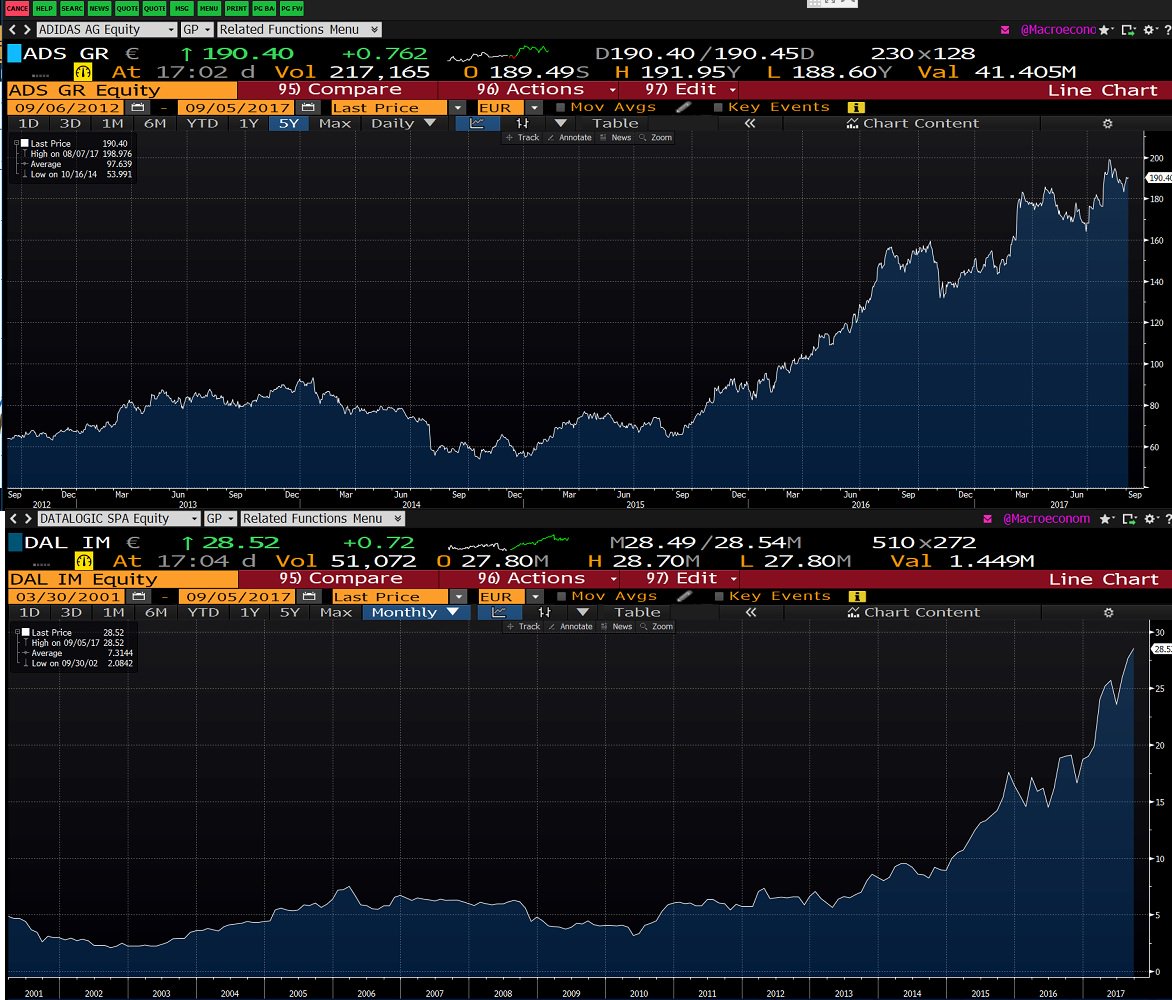Click the yellow info icon beside Key Events in ADS GR panel
Viewport: 1172px width, 1000px height.
[856, 108]
